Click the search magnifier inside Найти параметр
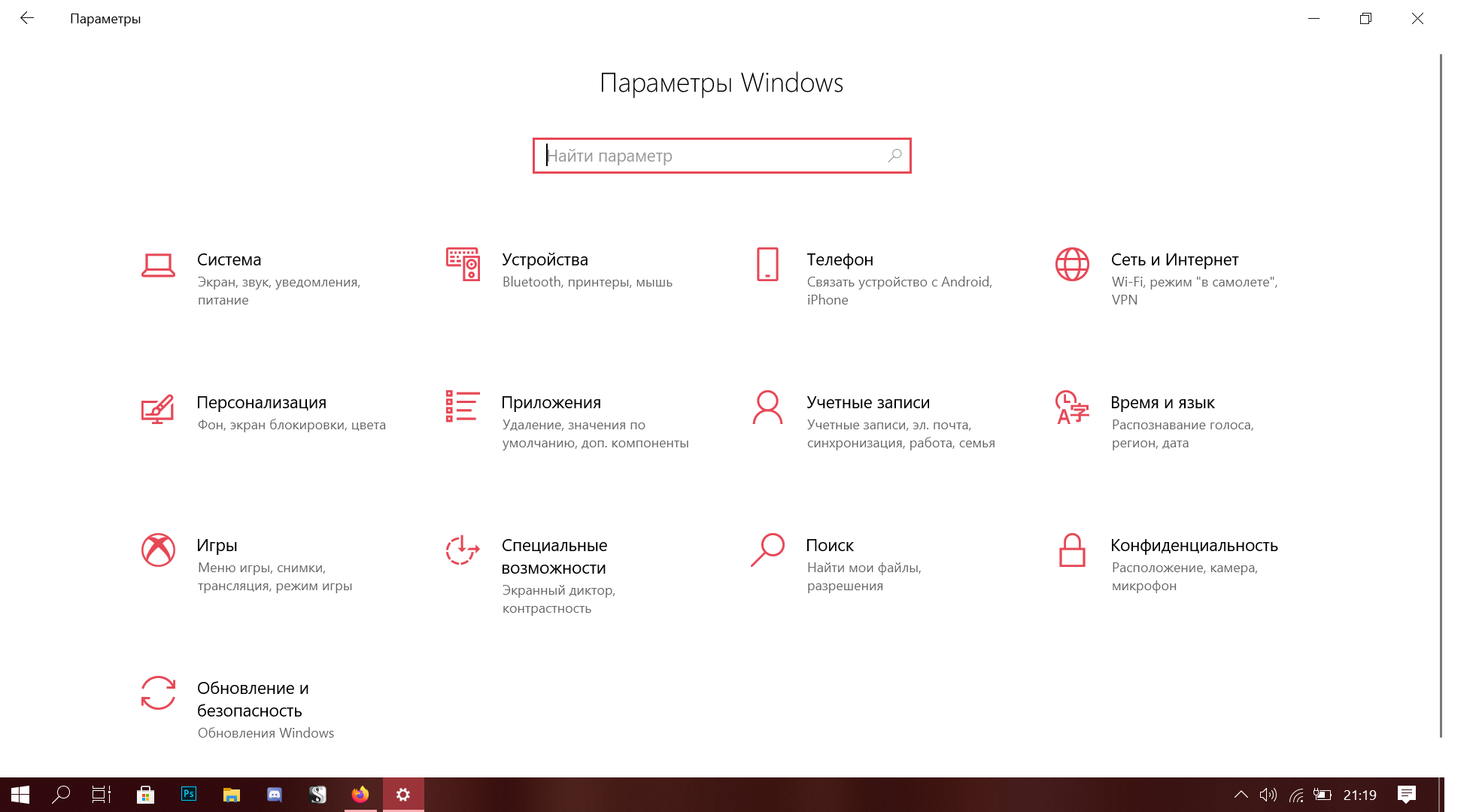The height and width of the screenshot is (812, 1479). pyautogui.click(x=894, y=156)
